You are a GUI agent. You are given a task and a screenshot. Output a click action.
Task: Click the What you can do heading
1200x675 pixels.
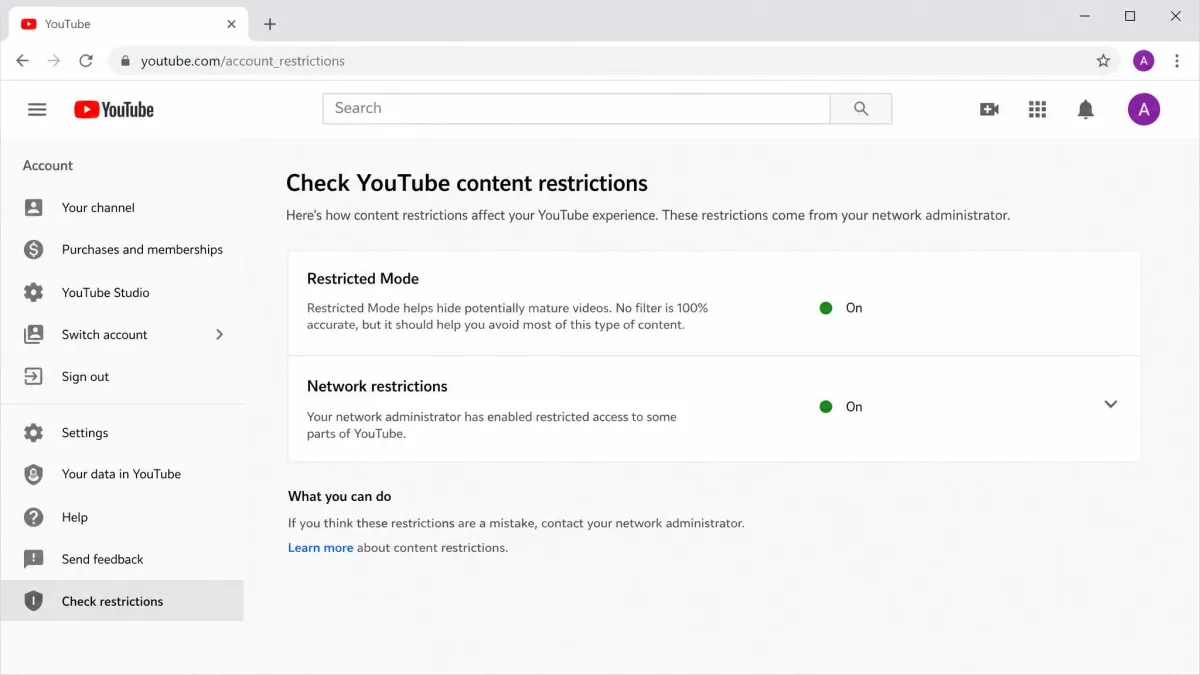pos(339,496)
